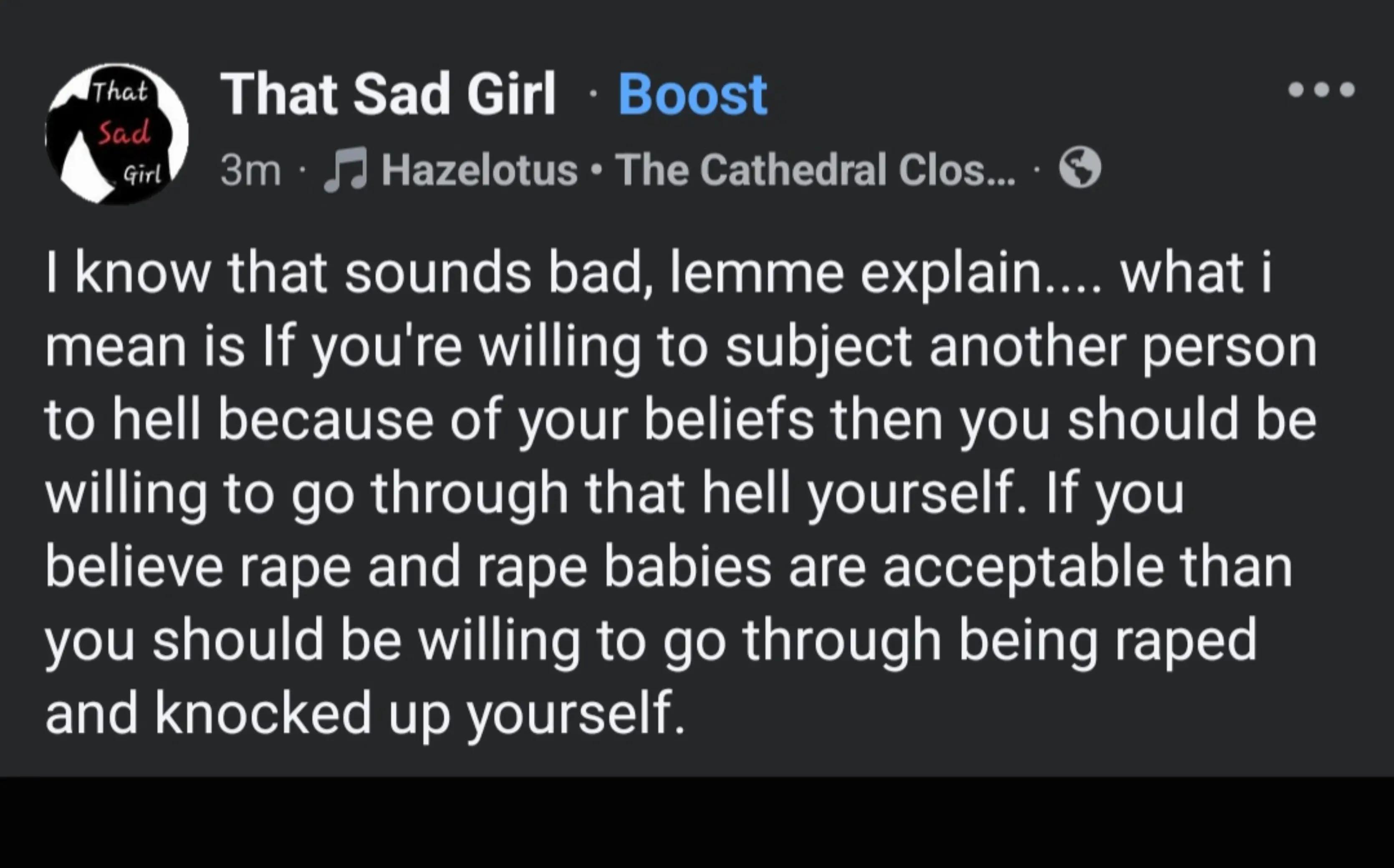Click the globe public audience icon
This screenshot has height=868, width=1394.
(1079, 168)
